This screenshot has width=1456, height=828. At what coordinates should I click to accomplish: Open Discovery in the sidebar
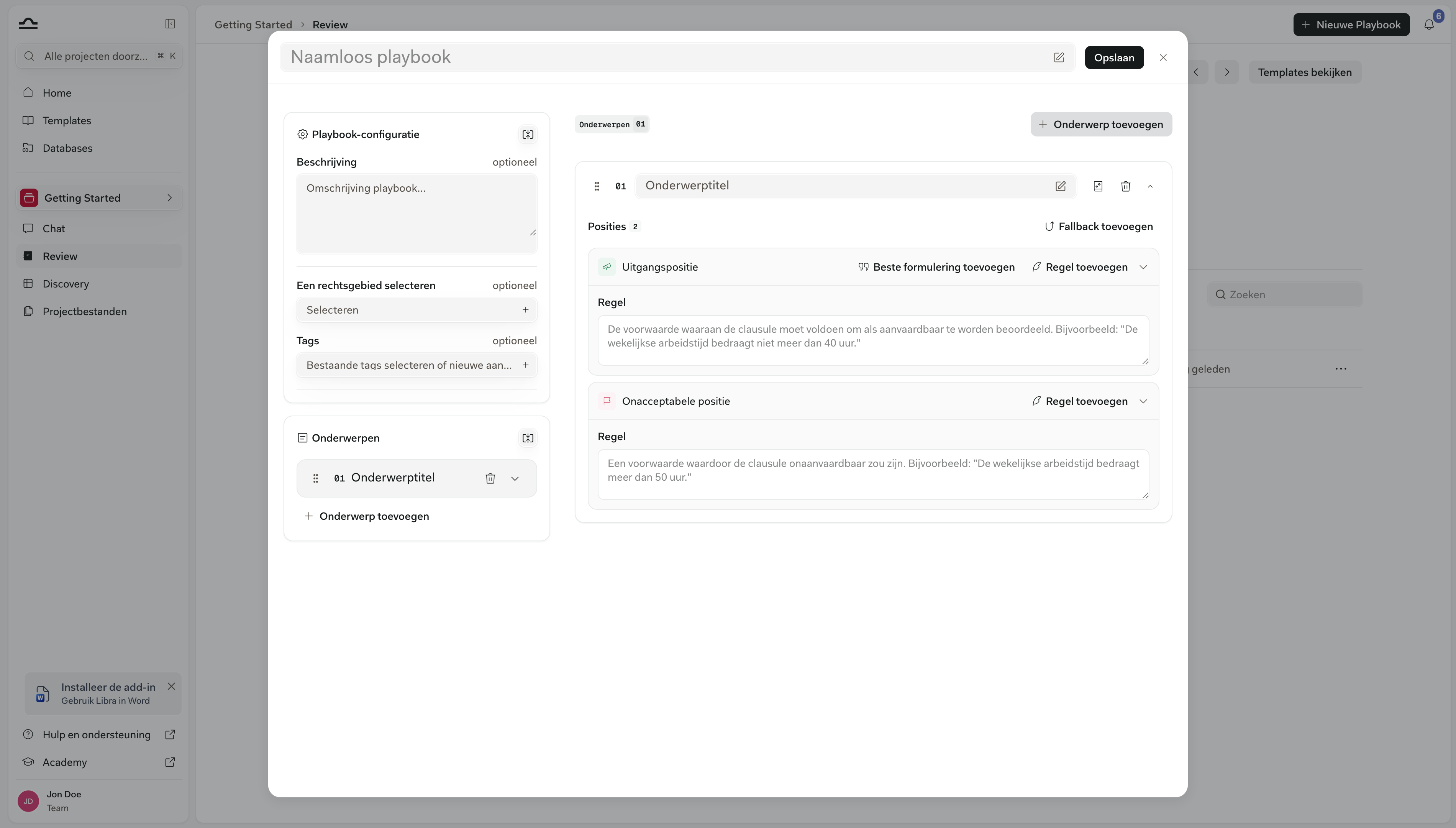tap(100, 284)
